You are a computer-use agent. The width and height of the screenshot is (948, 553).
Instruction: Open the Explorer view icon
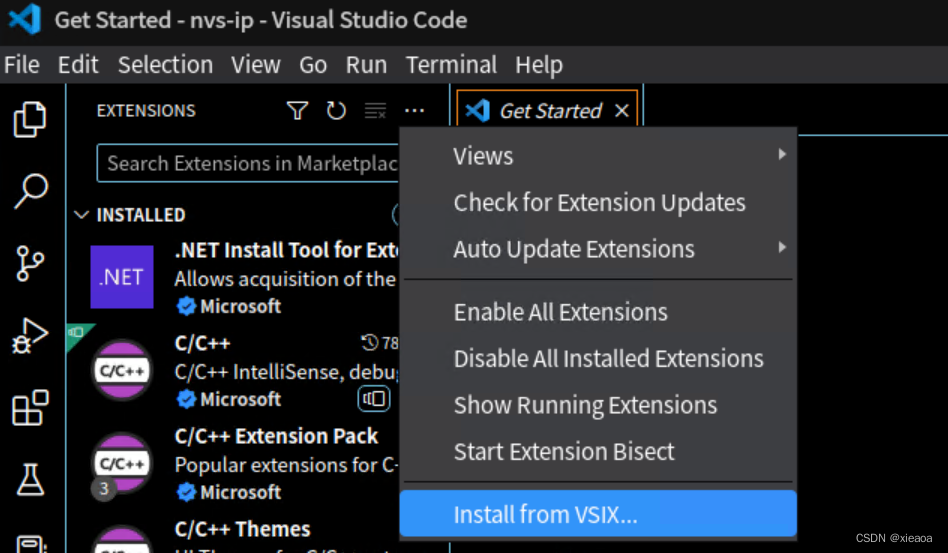point(30,119)
